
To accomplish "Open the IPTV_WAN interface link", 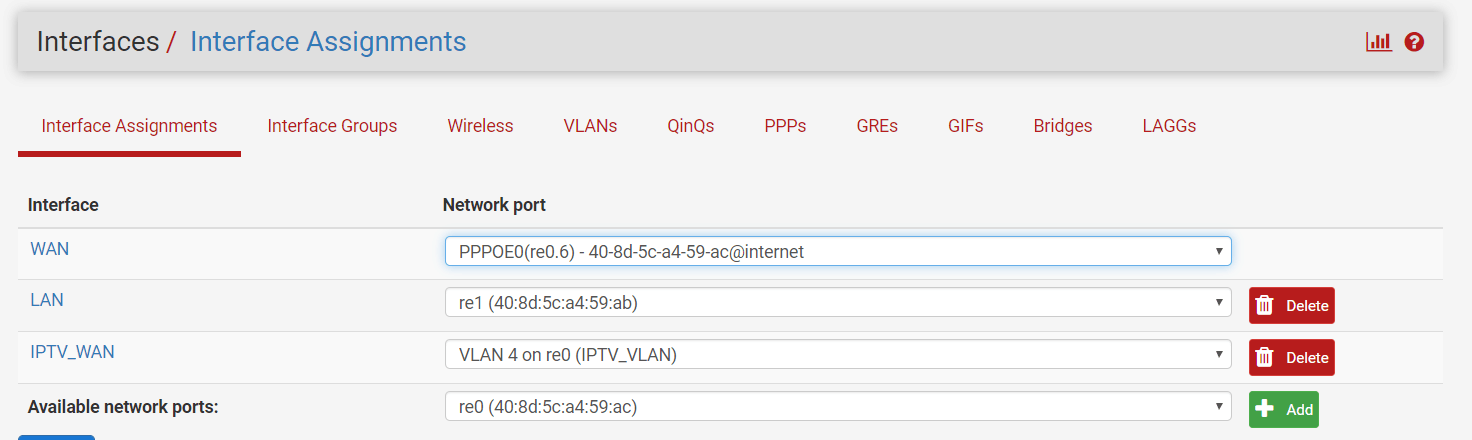I will (72, 352).
